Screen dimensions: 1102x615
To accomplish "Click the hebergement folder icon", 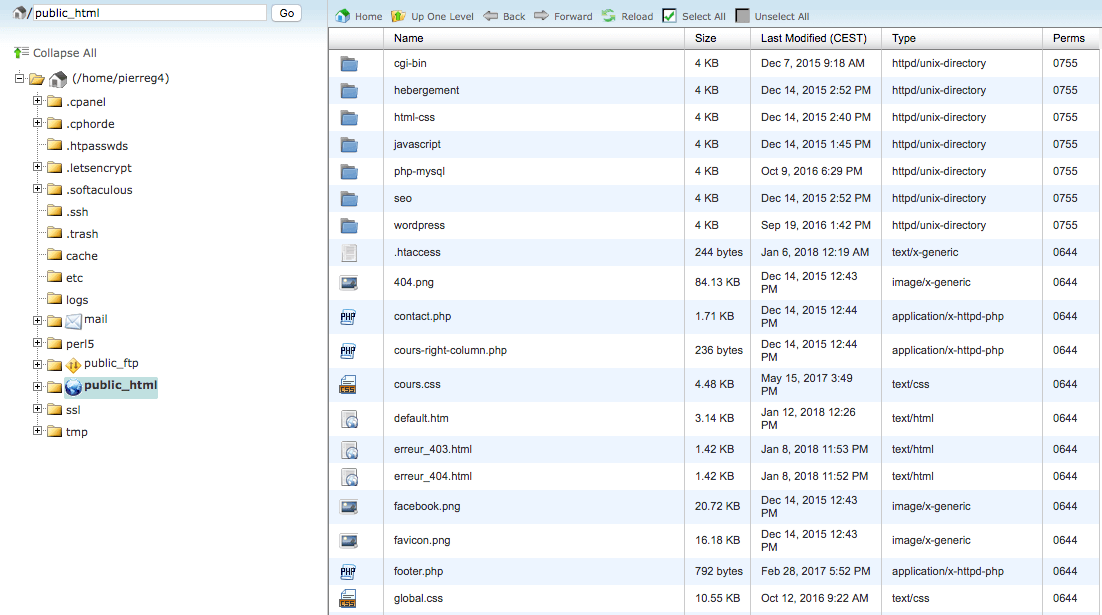I will [x=349, y=91].
